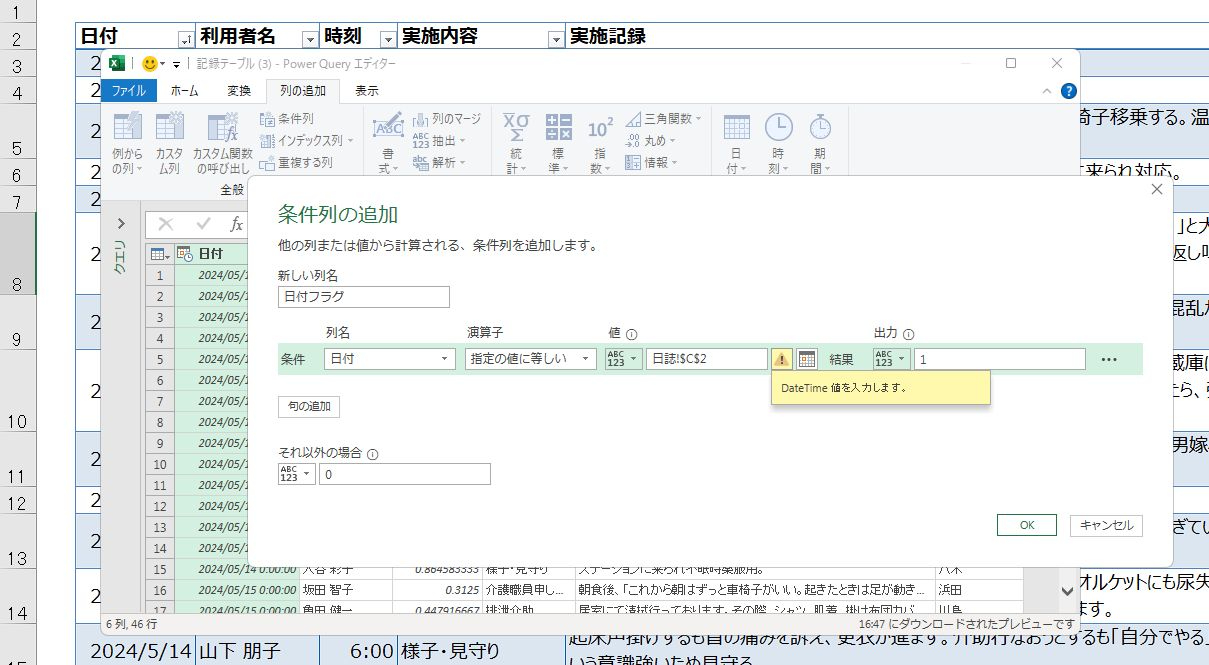Click the info icon next to 値

(x=632, y=335)
